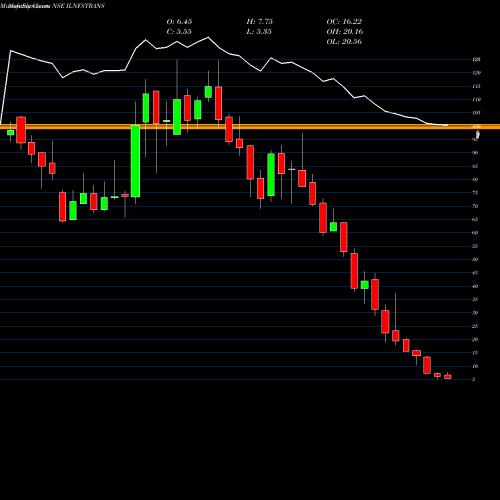Click the 70 price axis label

point(475,206)
